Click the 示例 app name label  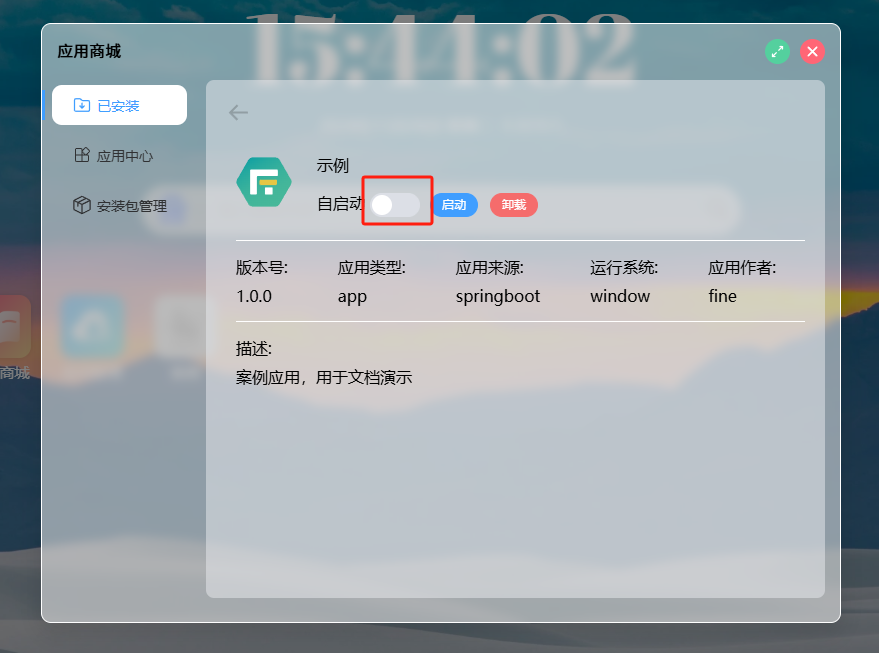pyautogui.click(x=332, y=165)
